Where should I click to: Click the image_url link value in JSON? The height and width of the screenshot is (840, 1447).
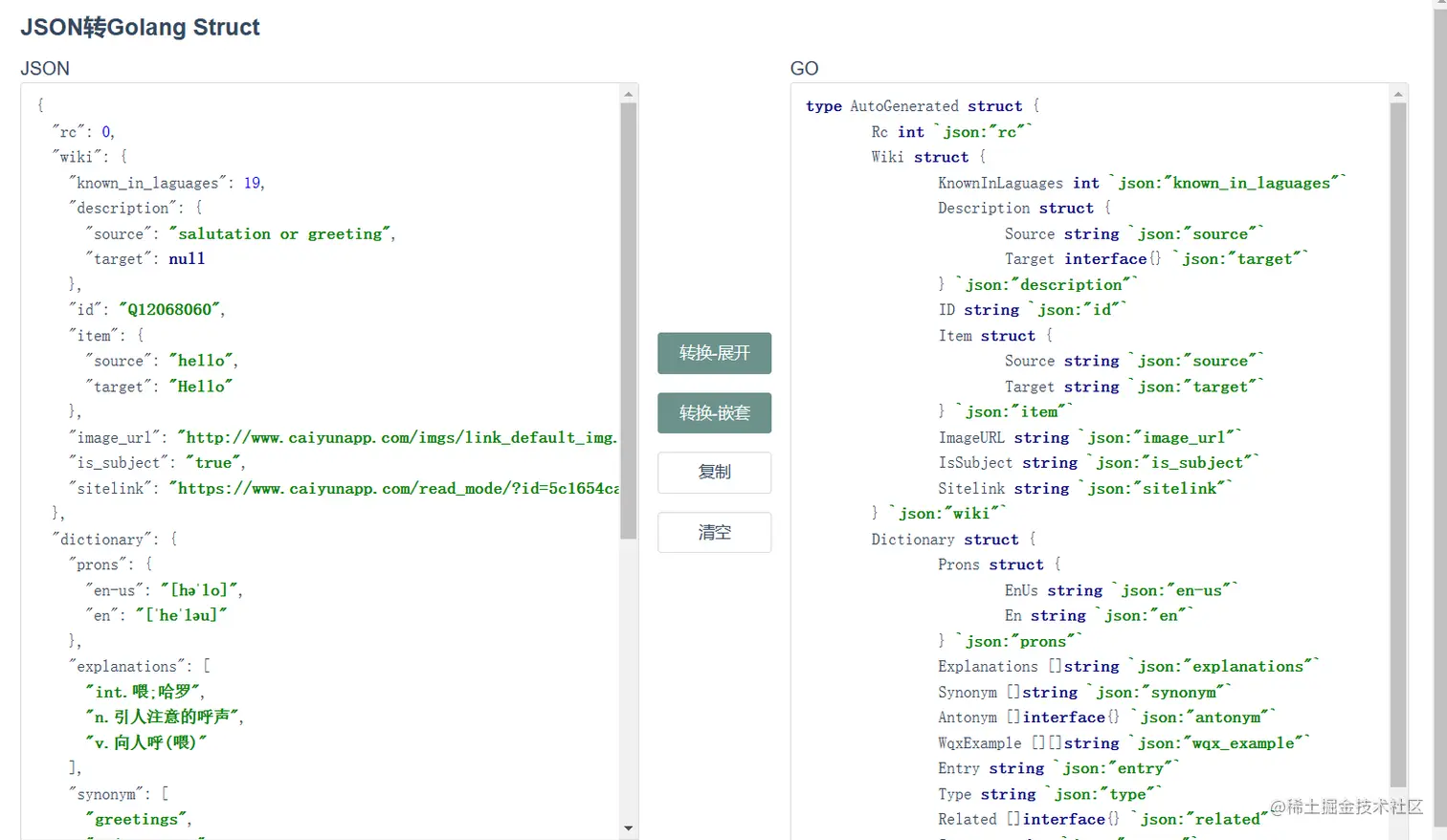coord(397,437)
